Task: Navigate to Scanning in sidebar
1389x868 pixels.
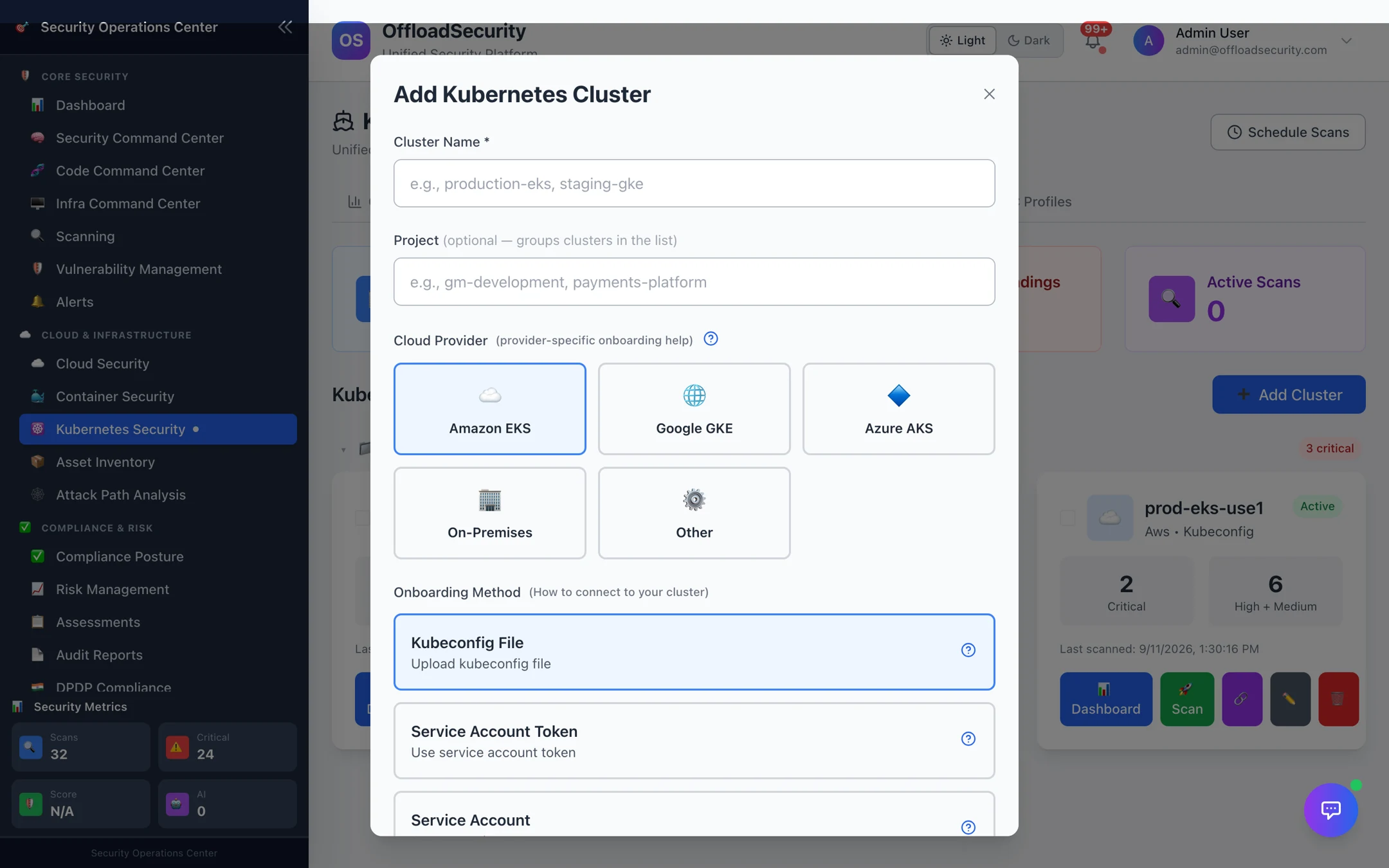Action: (158, 237)
